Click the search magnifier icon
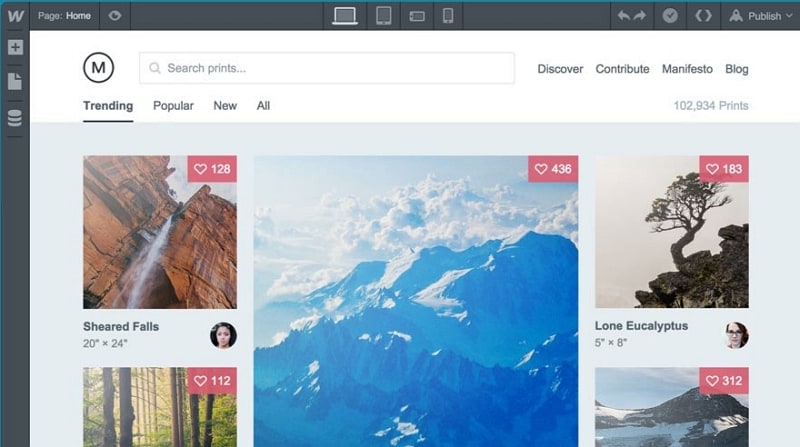Image resolution: width=800 pixels, height=447 pixels. click(155, 68)
